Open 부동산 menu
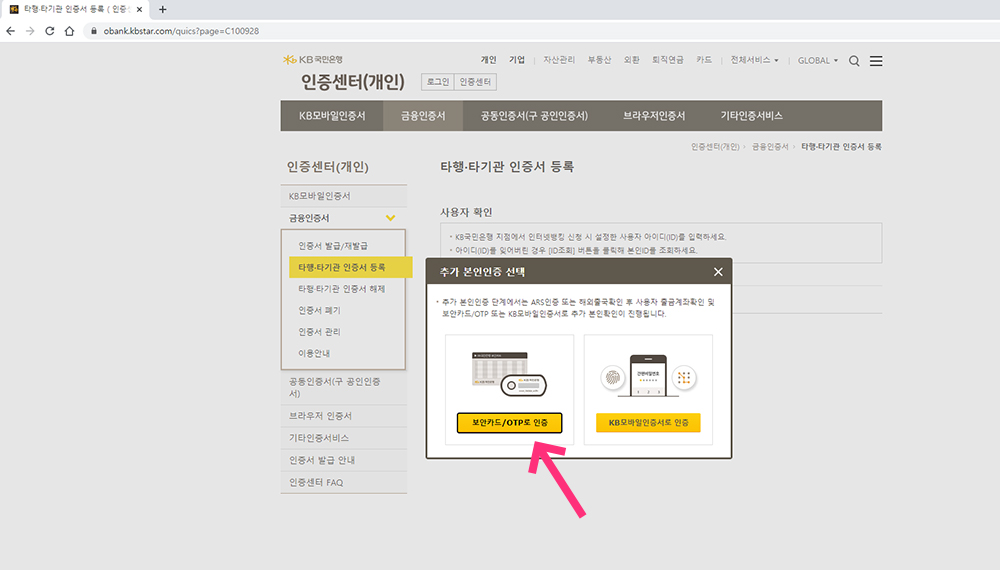 [x=599, y=60]
